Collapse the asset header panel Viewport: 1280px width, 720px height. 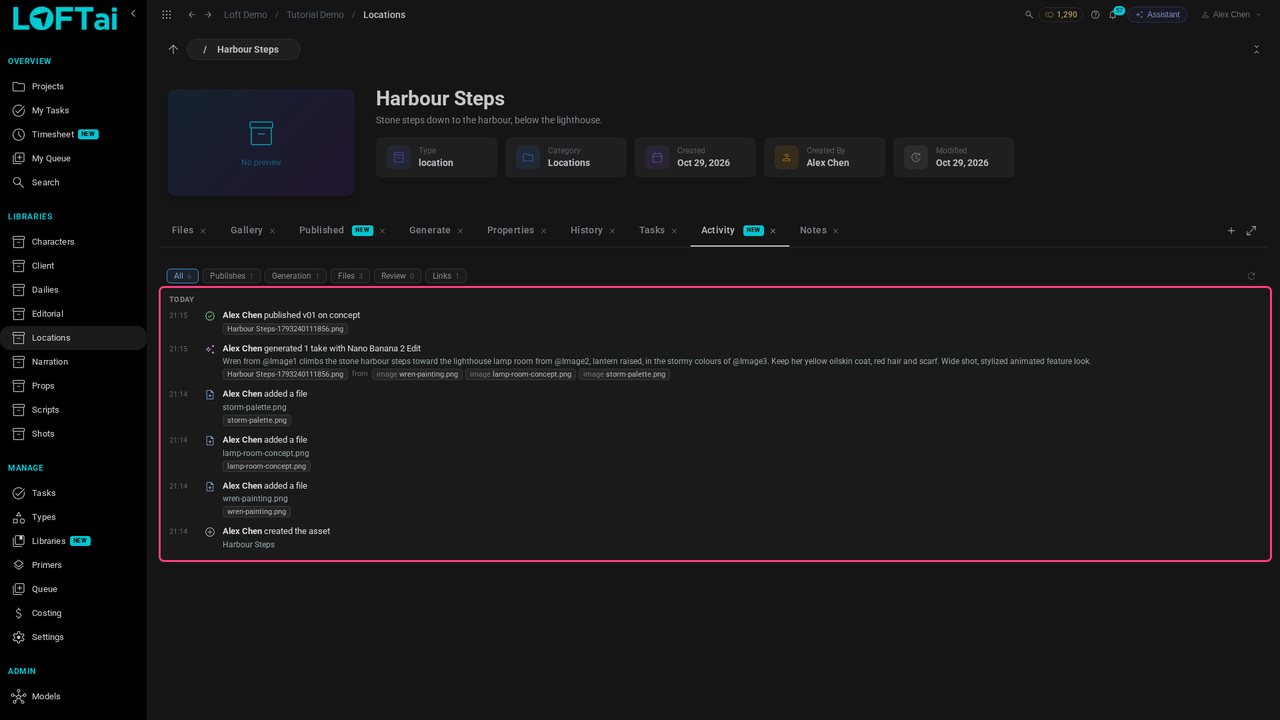(x=1256, y=49)
